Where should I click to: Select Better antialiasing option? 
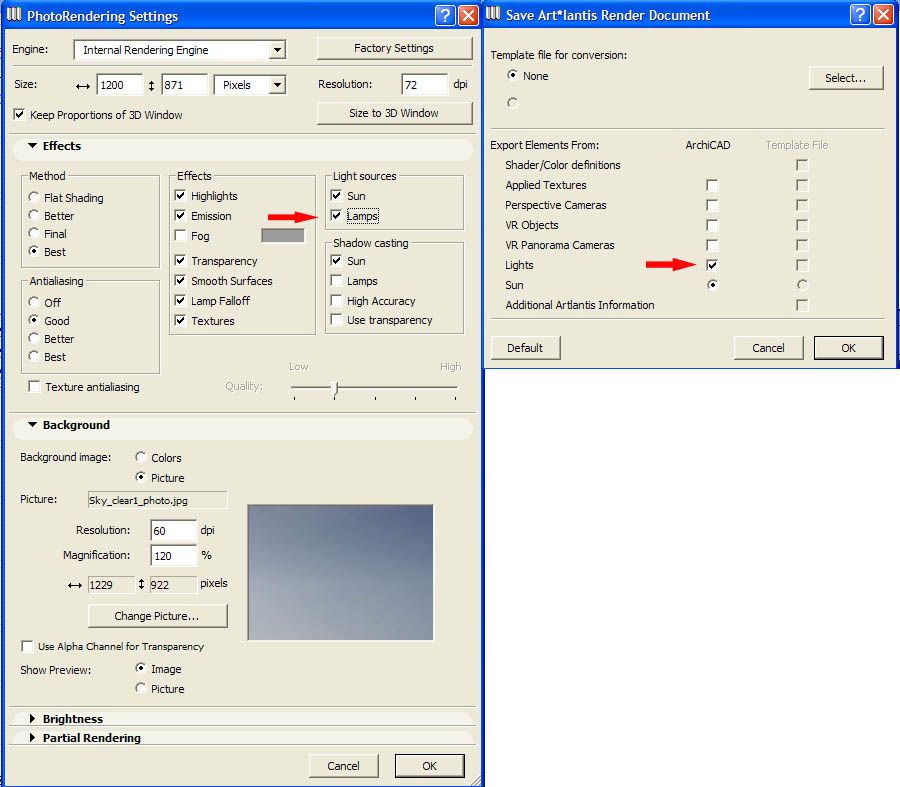click(33, 338)
